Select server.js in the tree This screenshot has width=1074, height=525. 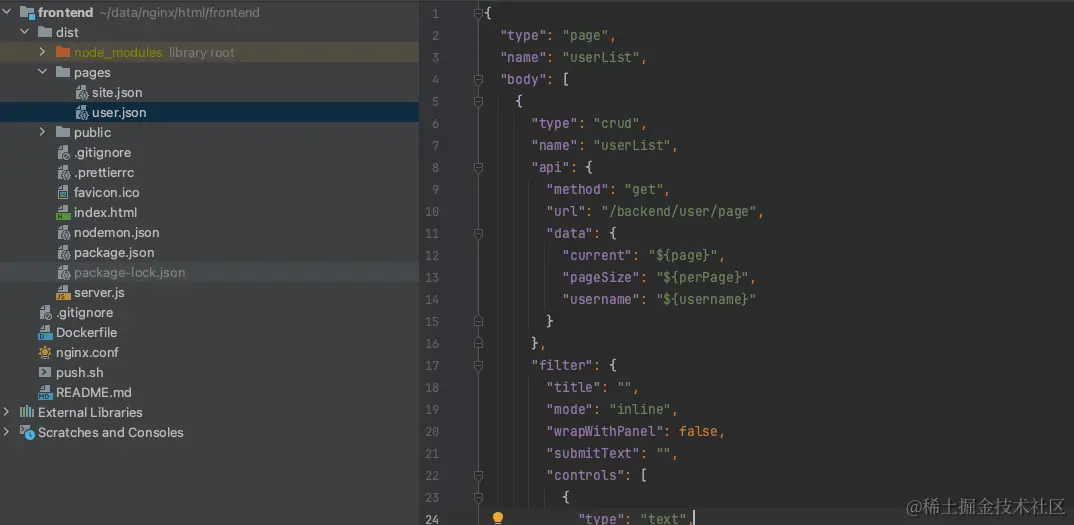pyautogui.click(x=99, y=293)
